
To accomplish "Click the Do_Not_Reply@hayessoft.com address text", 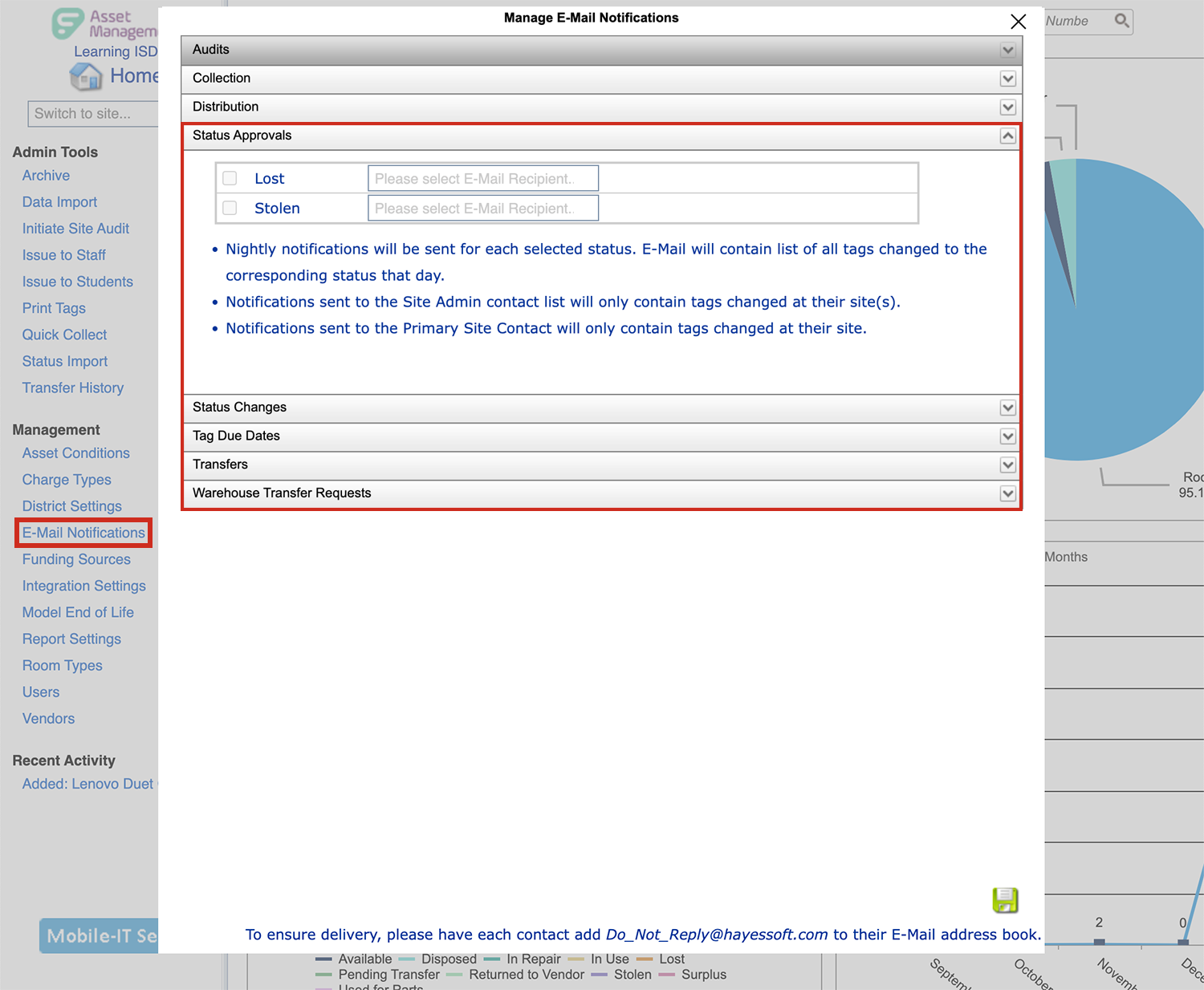I will pos(717,935).
